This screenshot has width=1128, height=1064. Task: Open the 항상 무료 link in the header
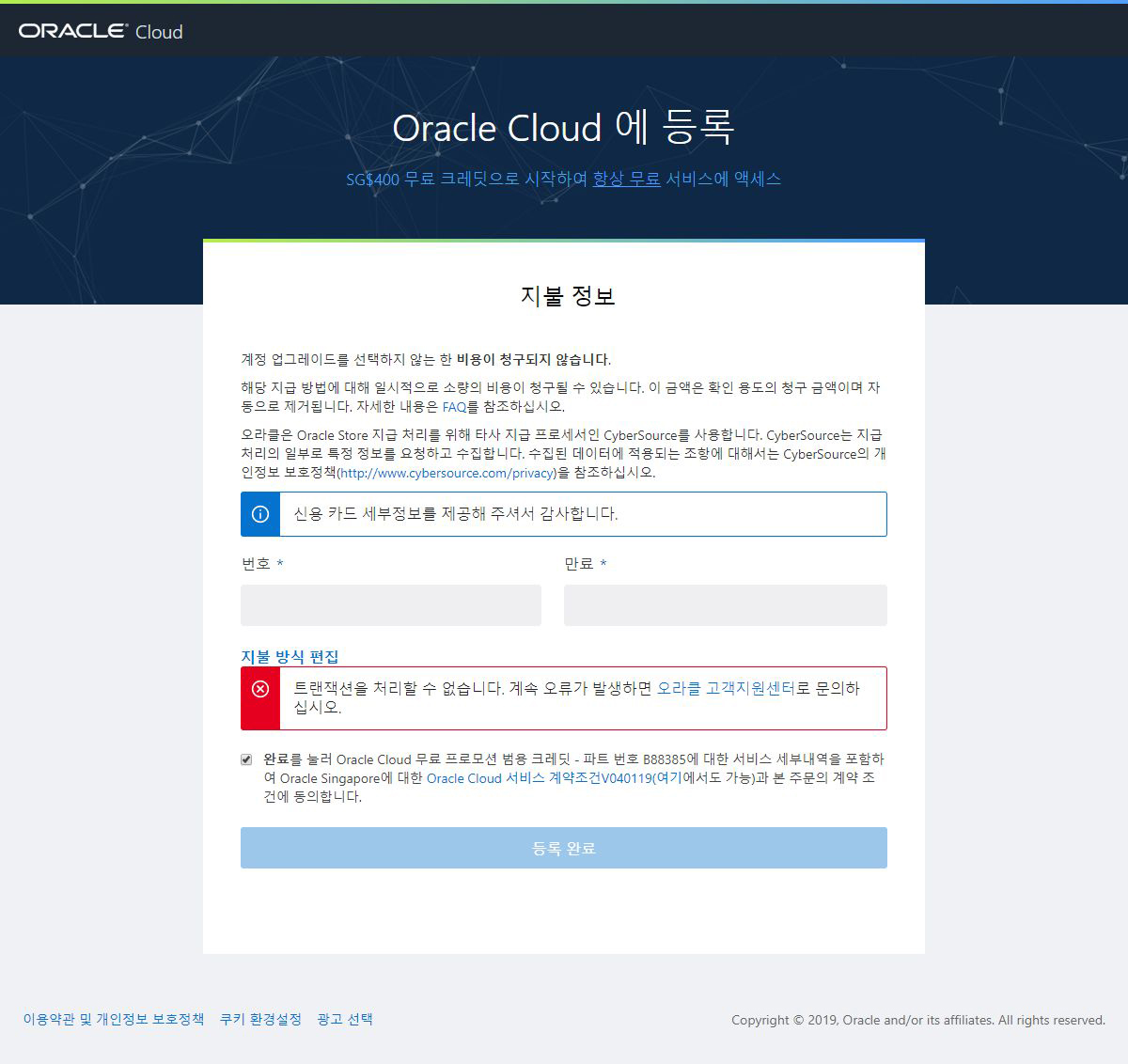pos(626,179)
